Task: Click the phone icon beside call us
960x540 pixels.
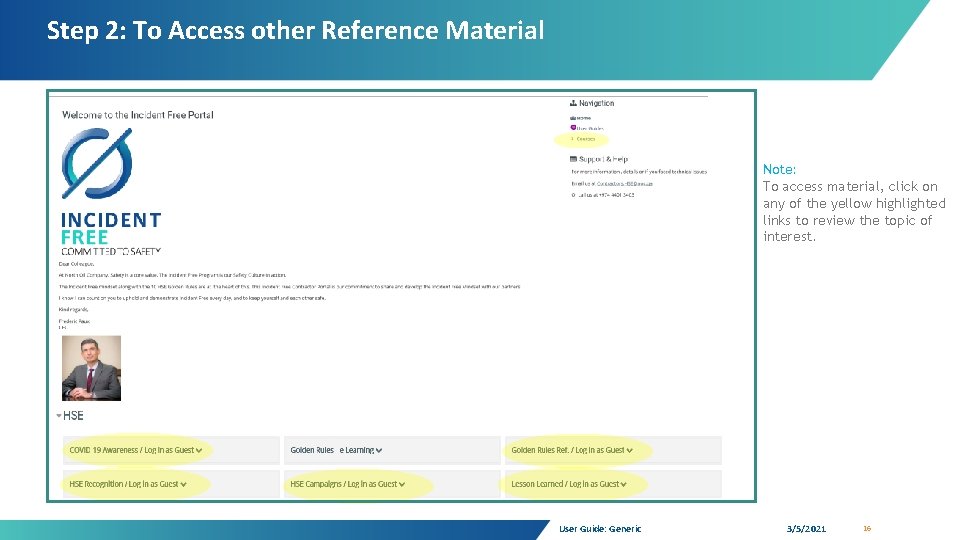Action: pyautogui.click(x=574, y=195)
